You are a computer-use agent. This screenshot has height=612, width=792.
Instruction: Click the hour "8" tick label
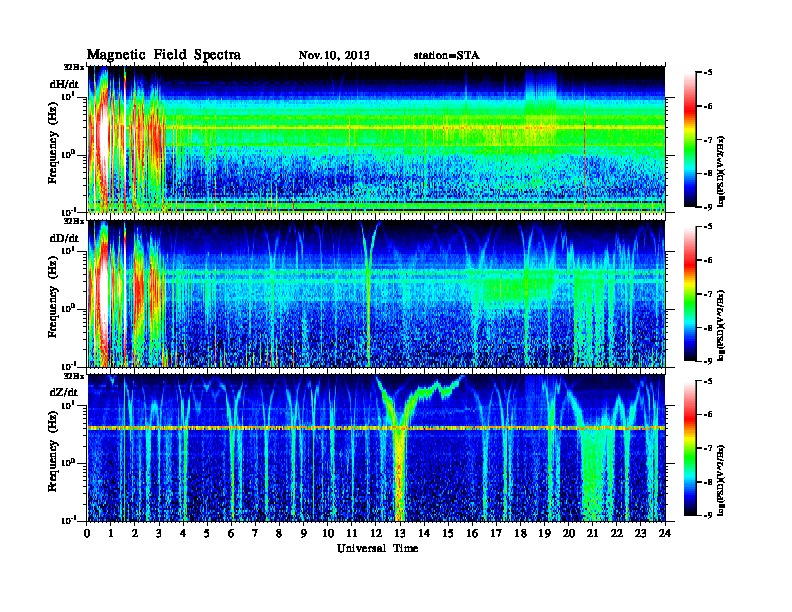click(280, 533)
